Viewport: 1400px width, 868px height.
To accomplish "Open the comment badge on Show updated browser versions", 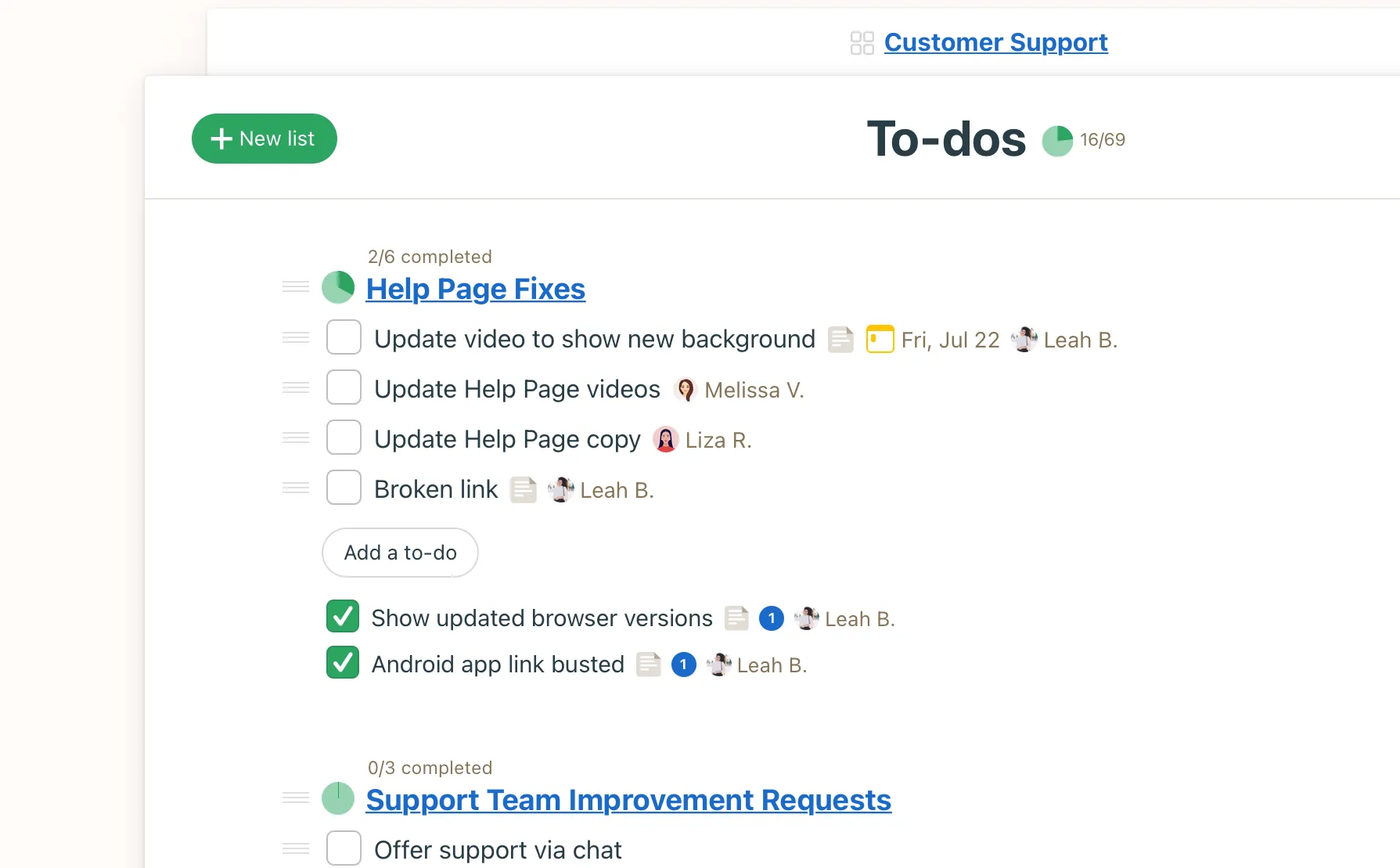I will tap(771, 618).
